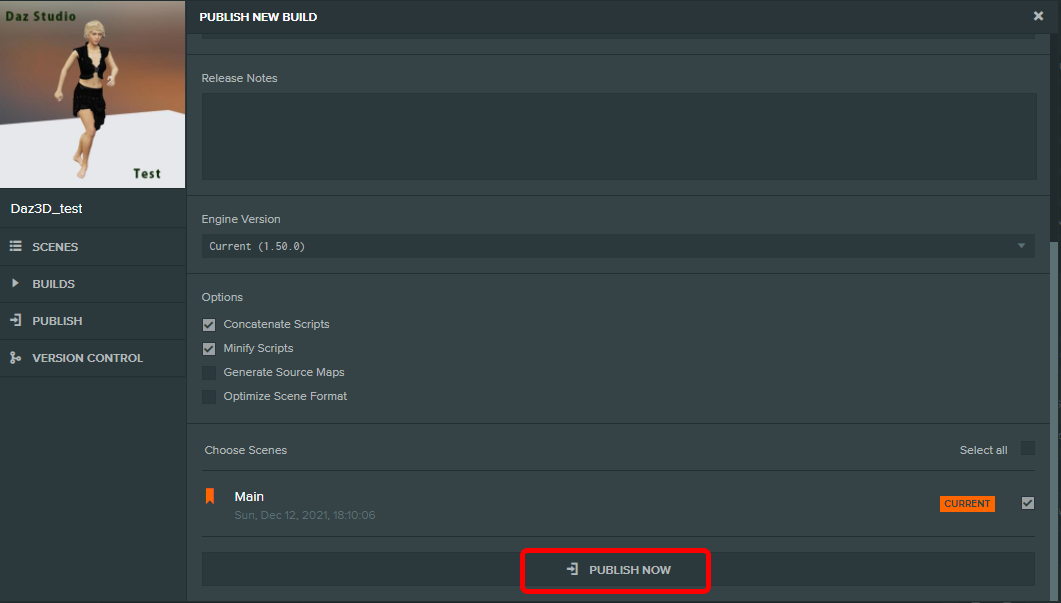1061x603 pixels.
Task: Enable Optimize Scene Format
Action: pos(209,397)
